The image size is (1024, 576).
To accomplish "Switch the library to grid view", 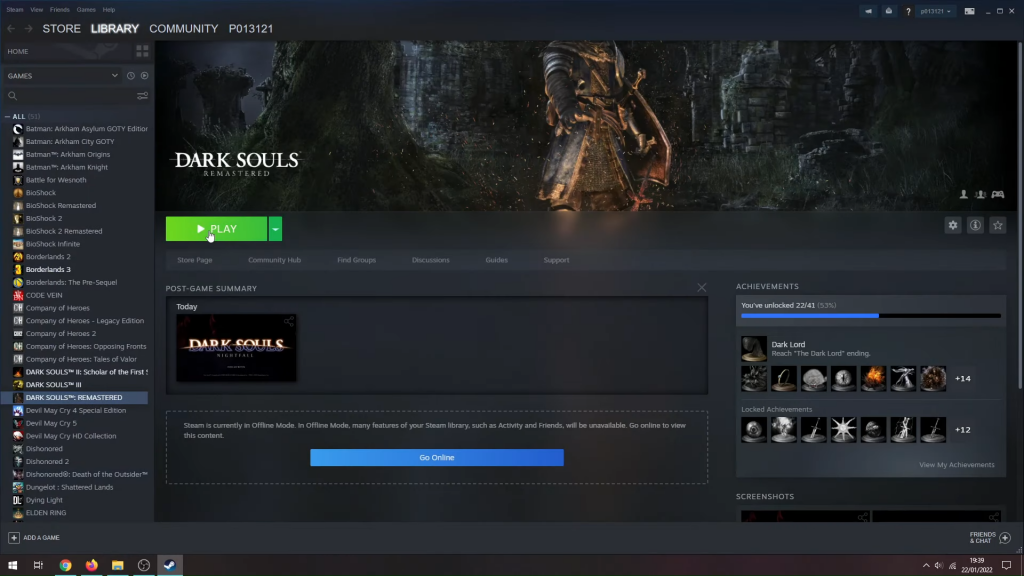I will click(x=142, y=51).
